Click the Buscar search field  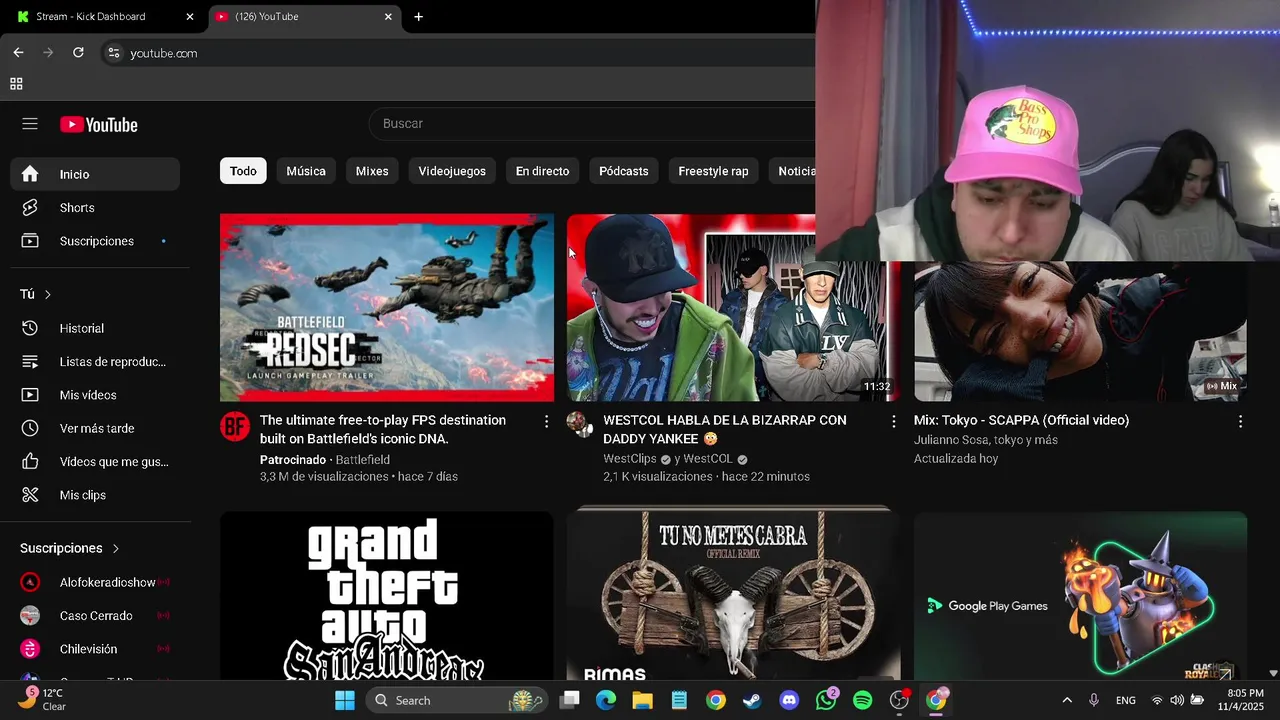pos(592,123)
